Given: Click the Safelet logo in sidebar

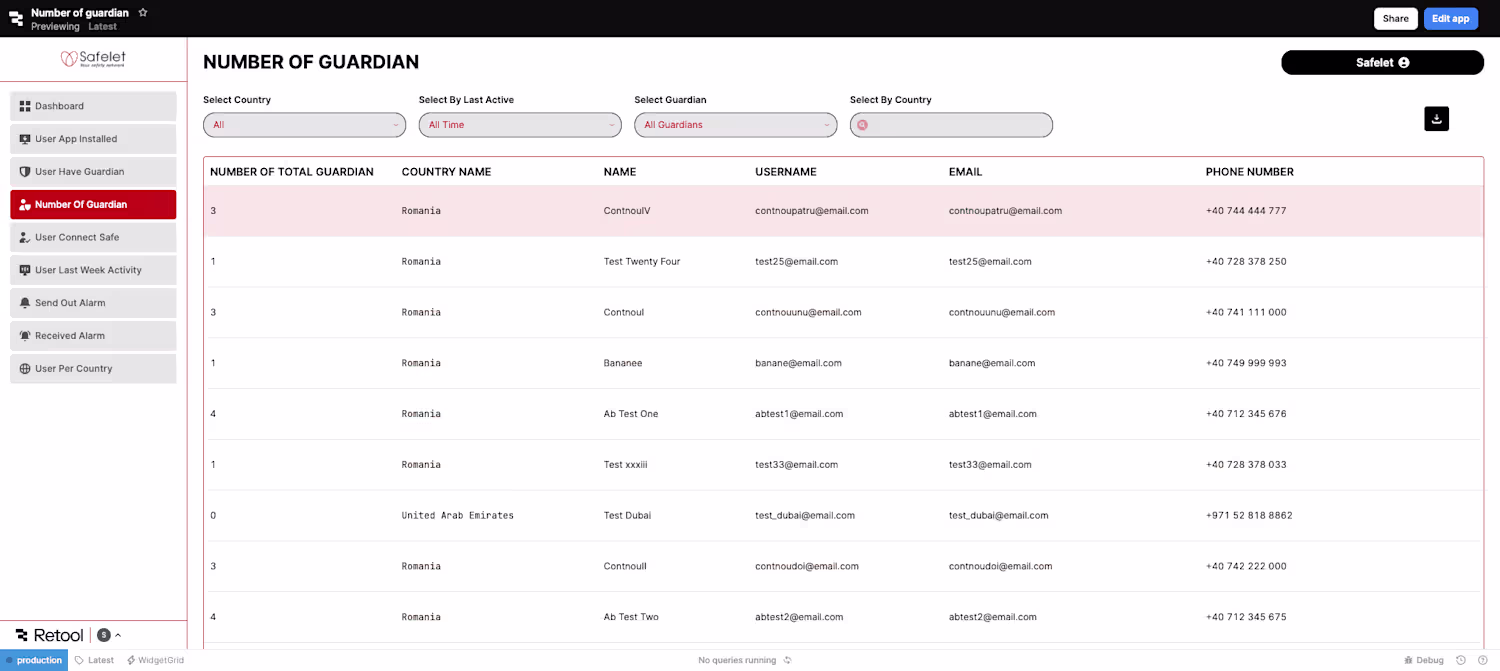Looking at the screenshot, I should pos(93,59).
